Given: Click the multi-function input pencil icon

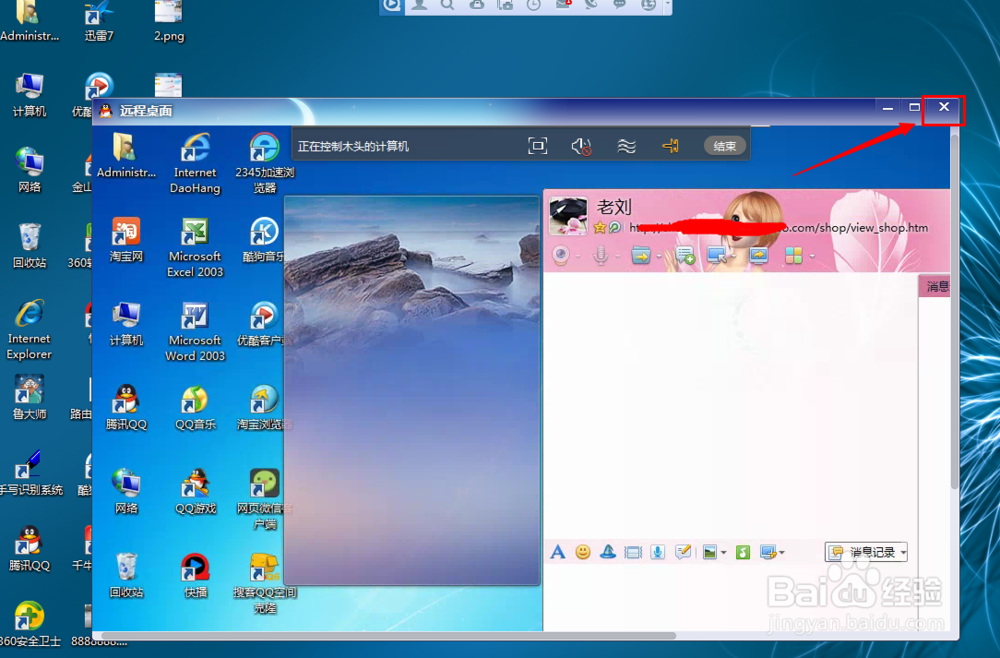Looking at the screenshot, I should pos(683,552).
